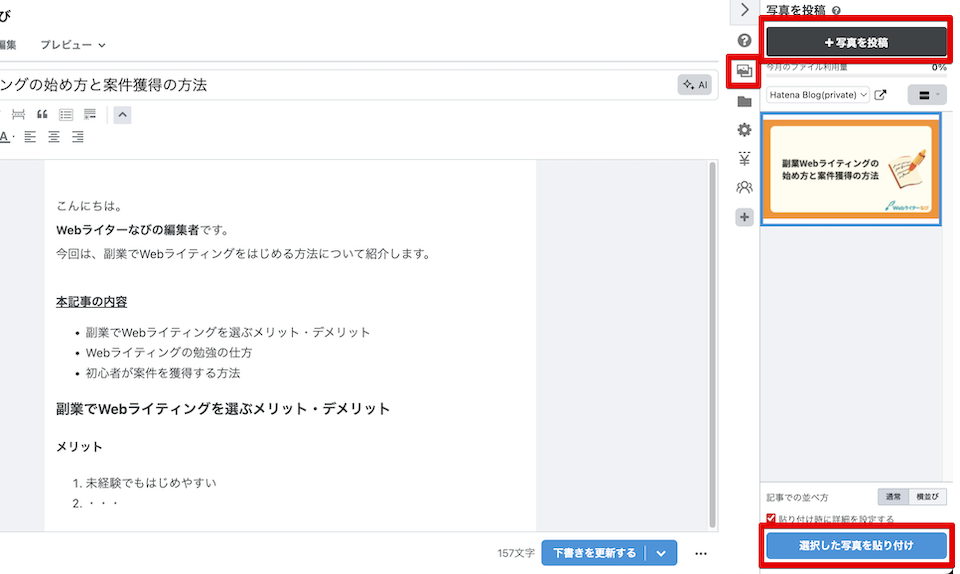Collapse the editor toolbar with chevron-up button
The width and height of the screenshot is (960, 574).
pyautogui.click(x=122, y=115)
